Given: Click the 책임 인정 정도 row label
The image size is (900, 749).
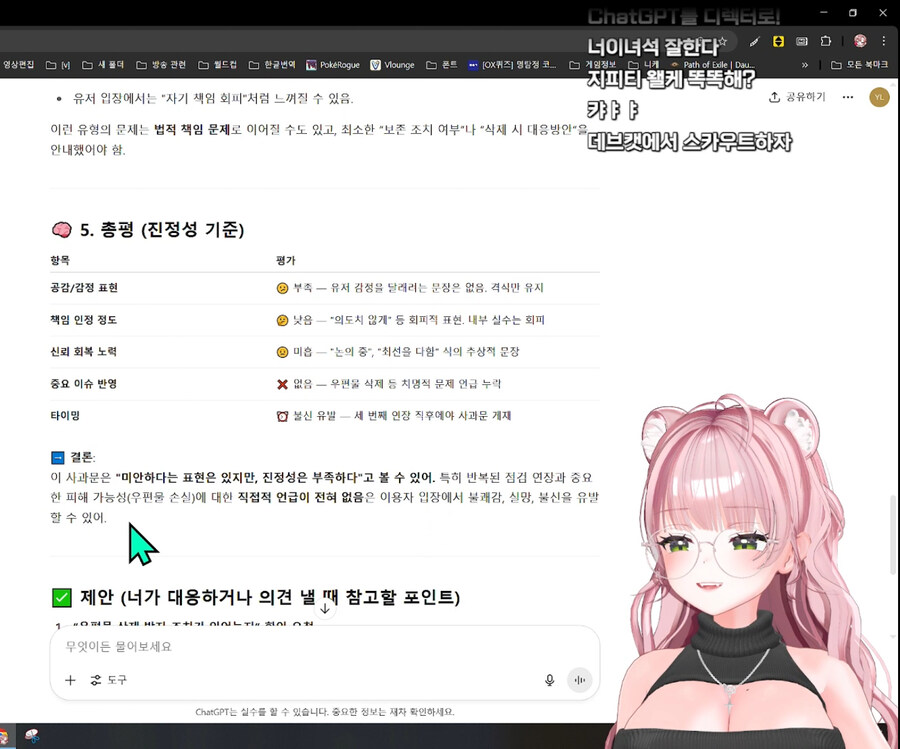Looking at the screenshot, I should pos(84,320).
